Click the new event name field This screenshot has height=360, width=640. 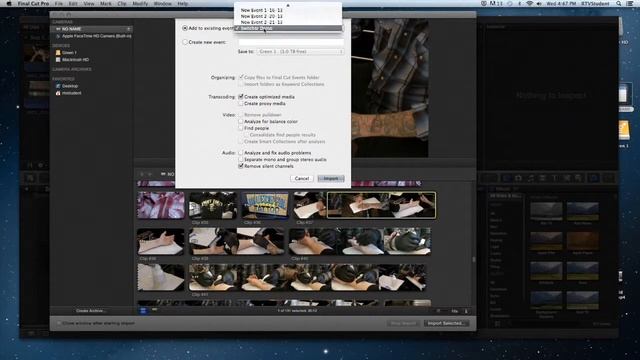[x=291, y=42]
